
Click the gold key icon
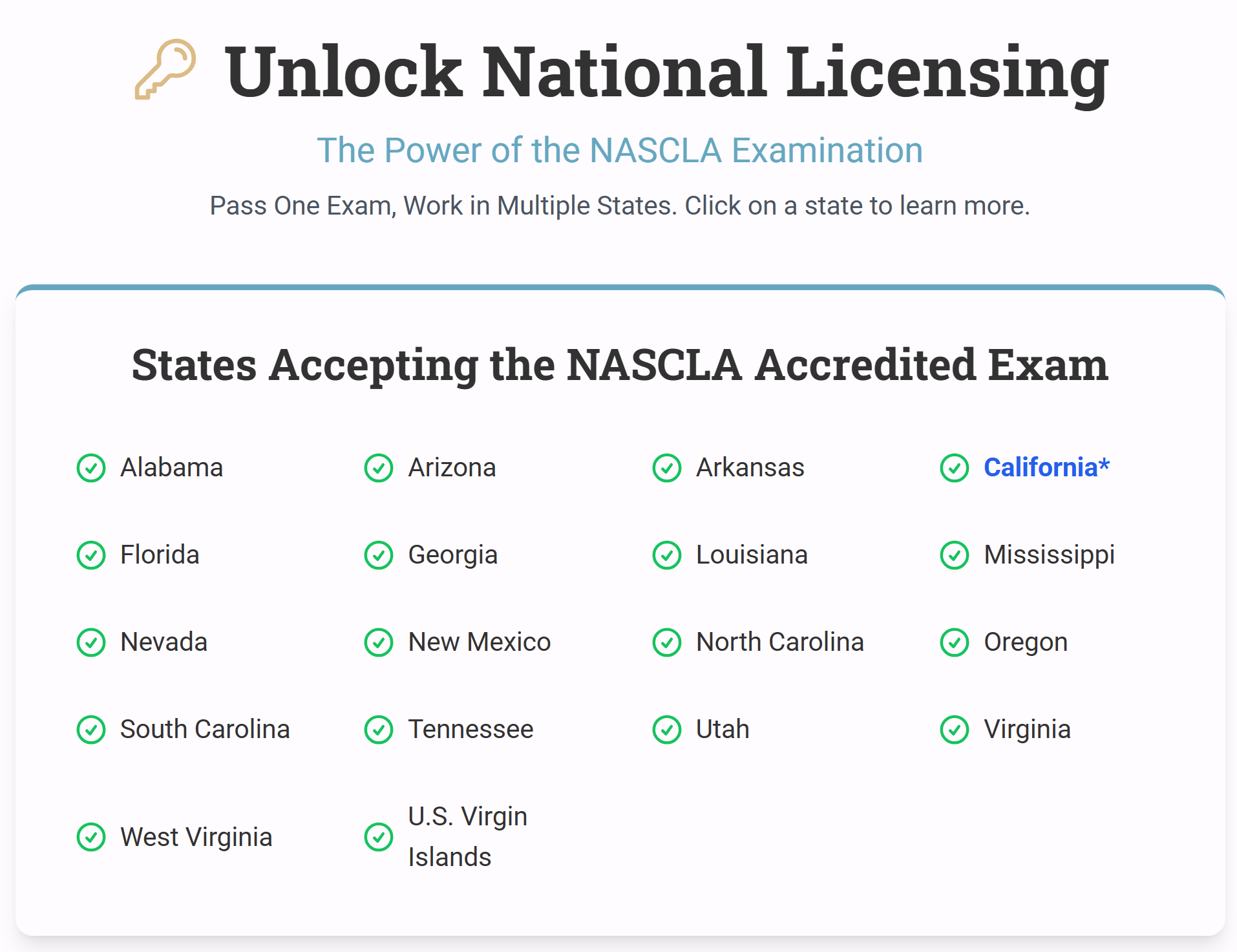click(165, 69)
